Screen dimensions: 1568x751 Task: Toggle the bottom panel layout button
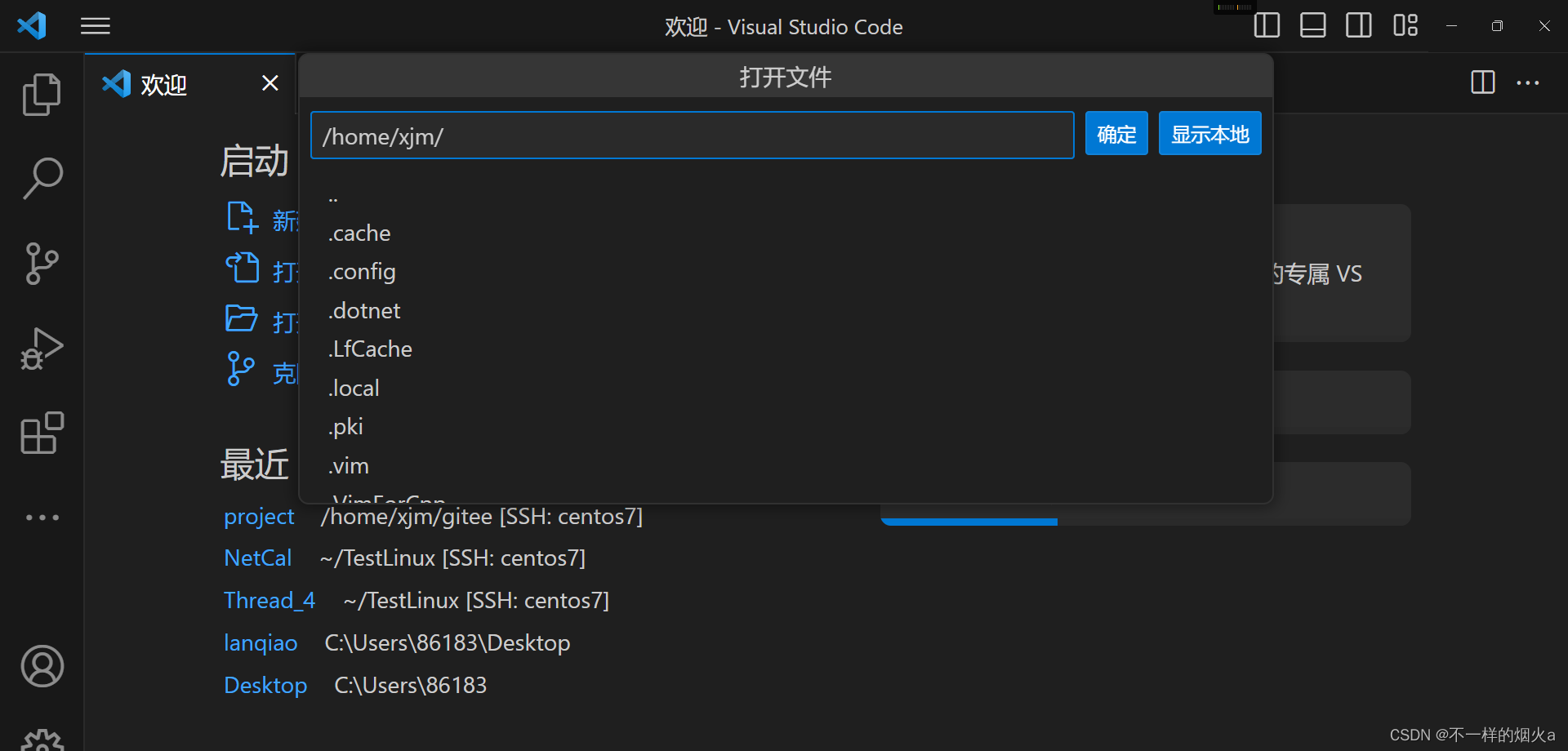coord(1312,26)
